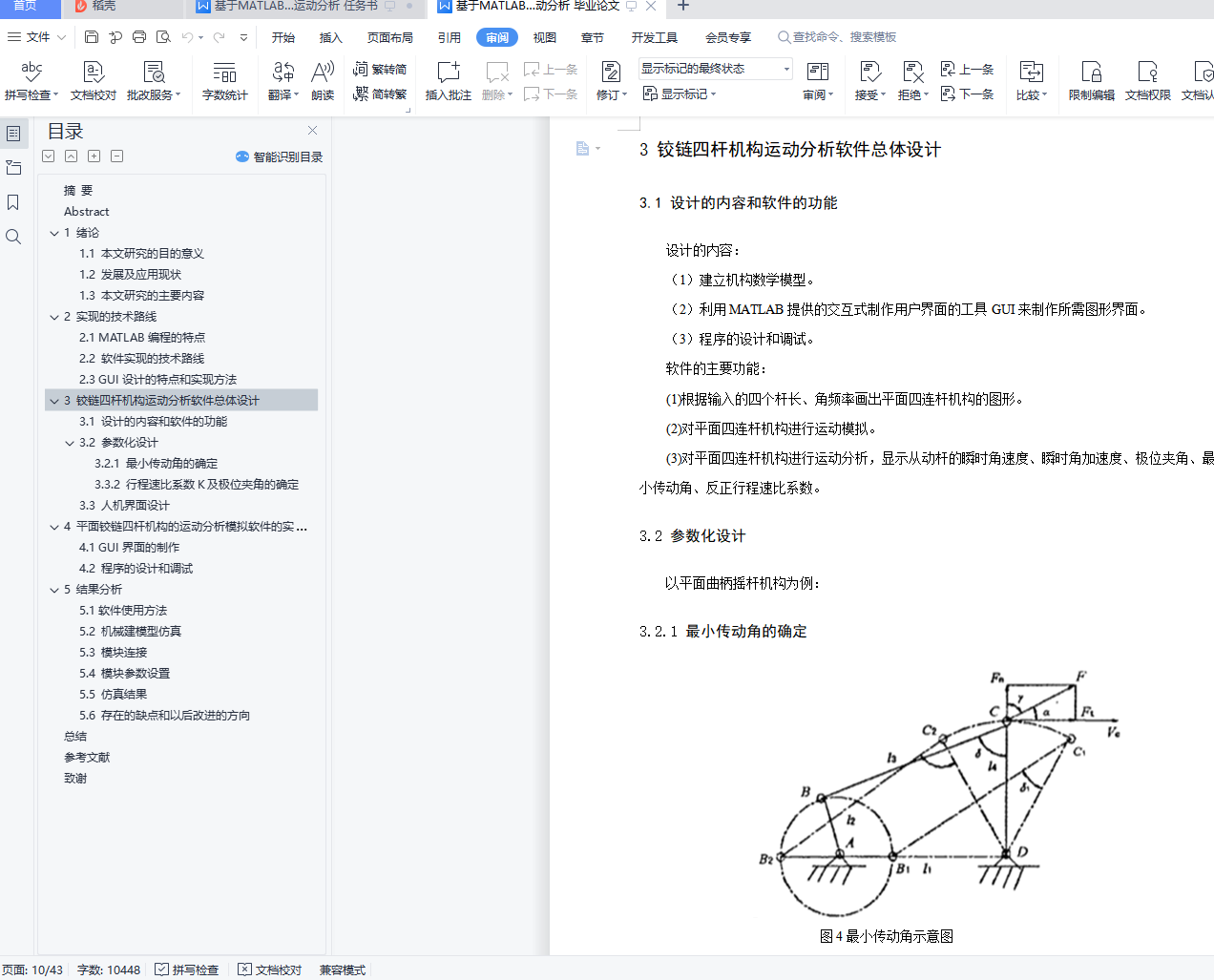Image resolution: width=1214 pixels, height=980 pixels.
Task: Click 智能识别目录 in the outline panel
Action: click(x=279, y=156)
